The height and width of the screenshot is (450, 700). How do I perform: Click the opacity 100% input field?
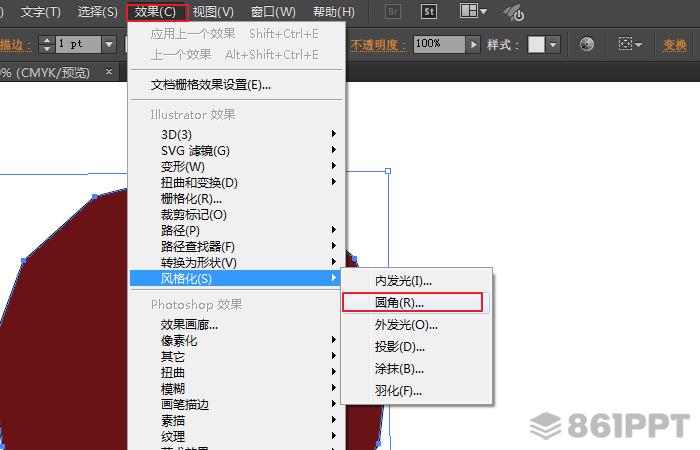[x=439, y=44]
